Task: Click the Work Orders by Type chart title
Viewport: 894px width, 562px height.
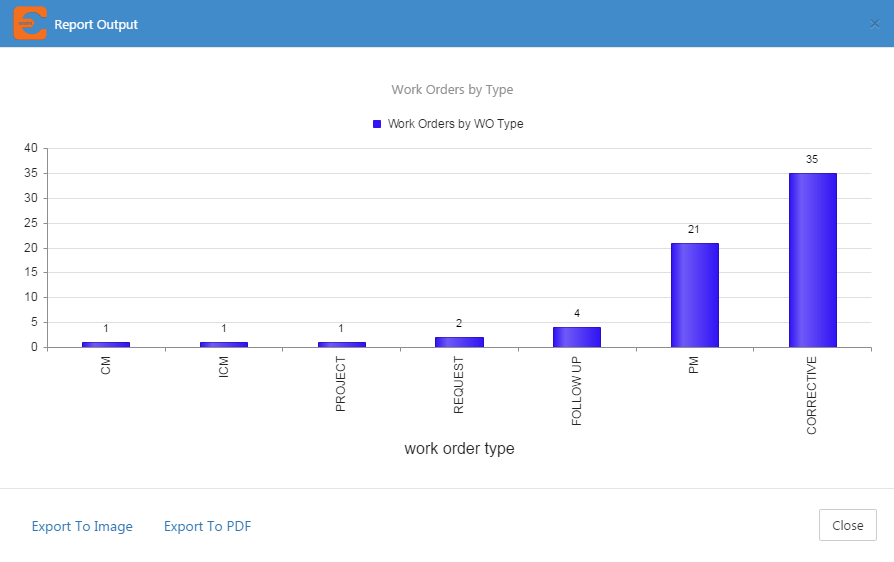Action: 452,89
